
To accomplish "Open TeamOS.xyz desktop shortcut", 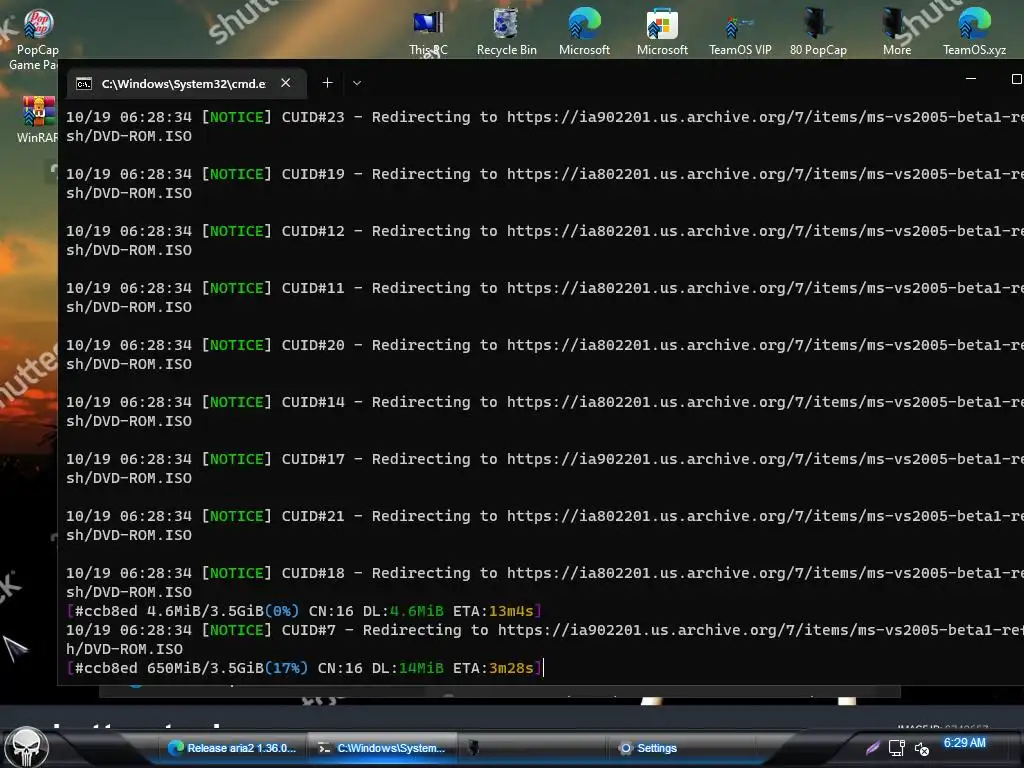I will [x=974, y=33].
